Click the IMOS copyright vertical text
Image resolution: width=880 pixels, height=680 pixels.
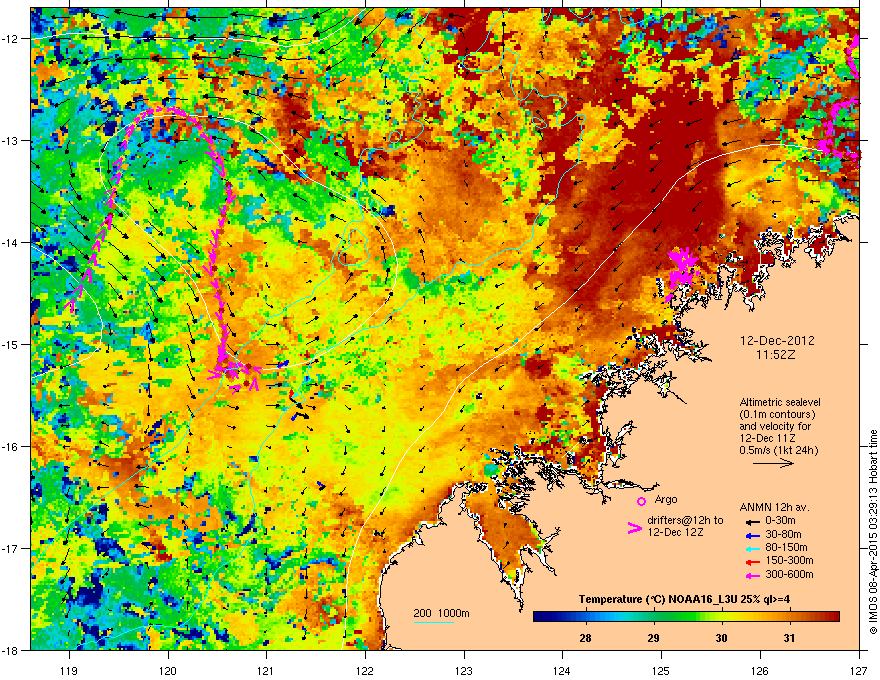[x=873, y=532]
